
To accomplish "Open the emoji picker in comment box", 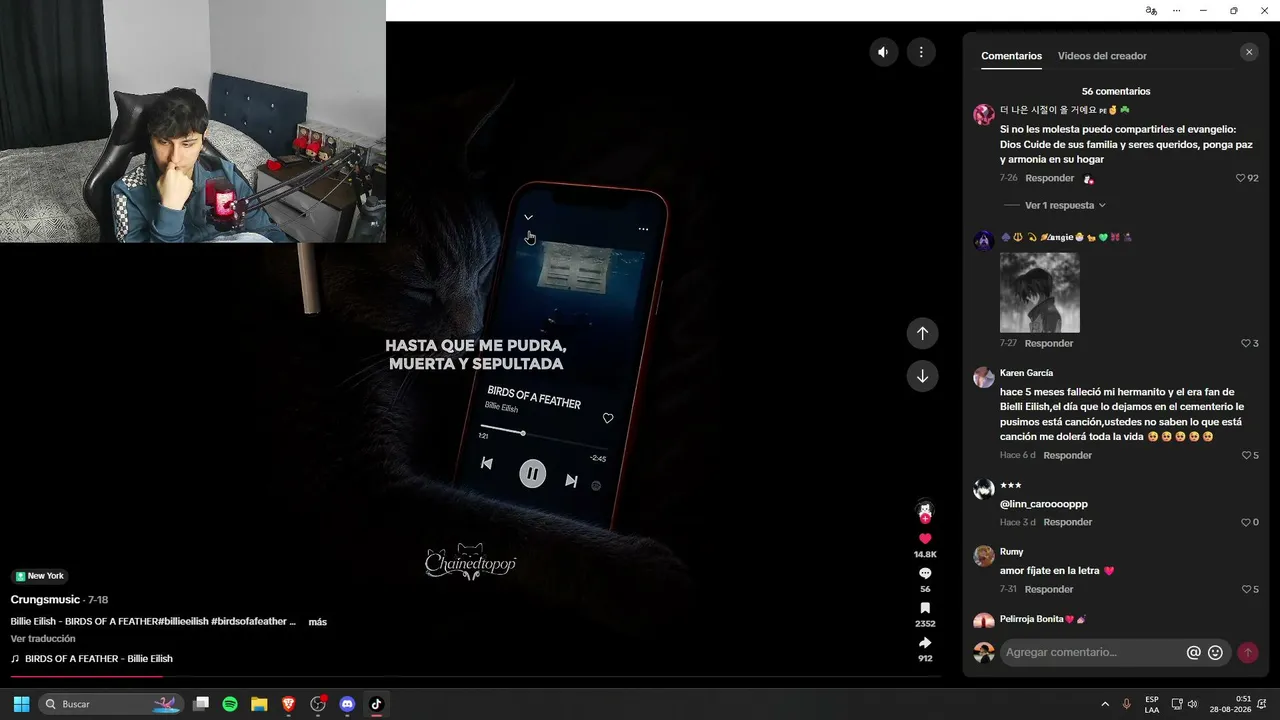I will pos(1215,652).
